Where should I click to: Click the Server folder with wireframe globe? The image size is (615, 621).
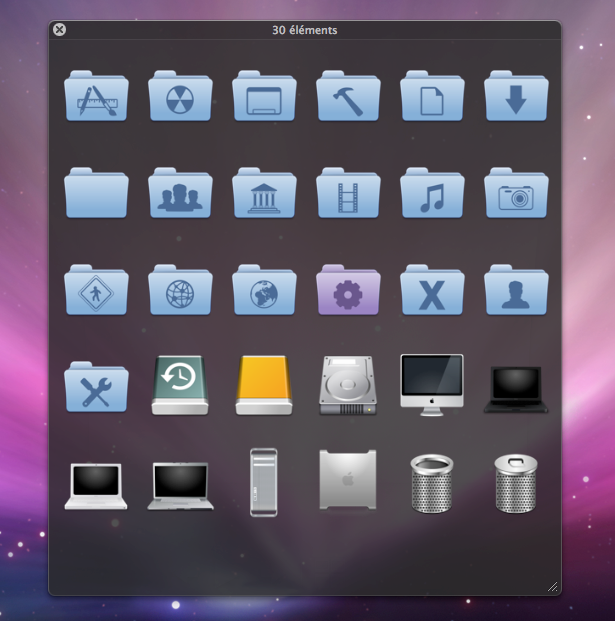click(180, 290)
